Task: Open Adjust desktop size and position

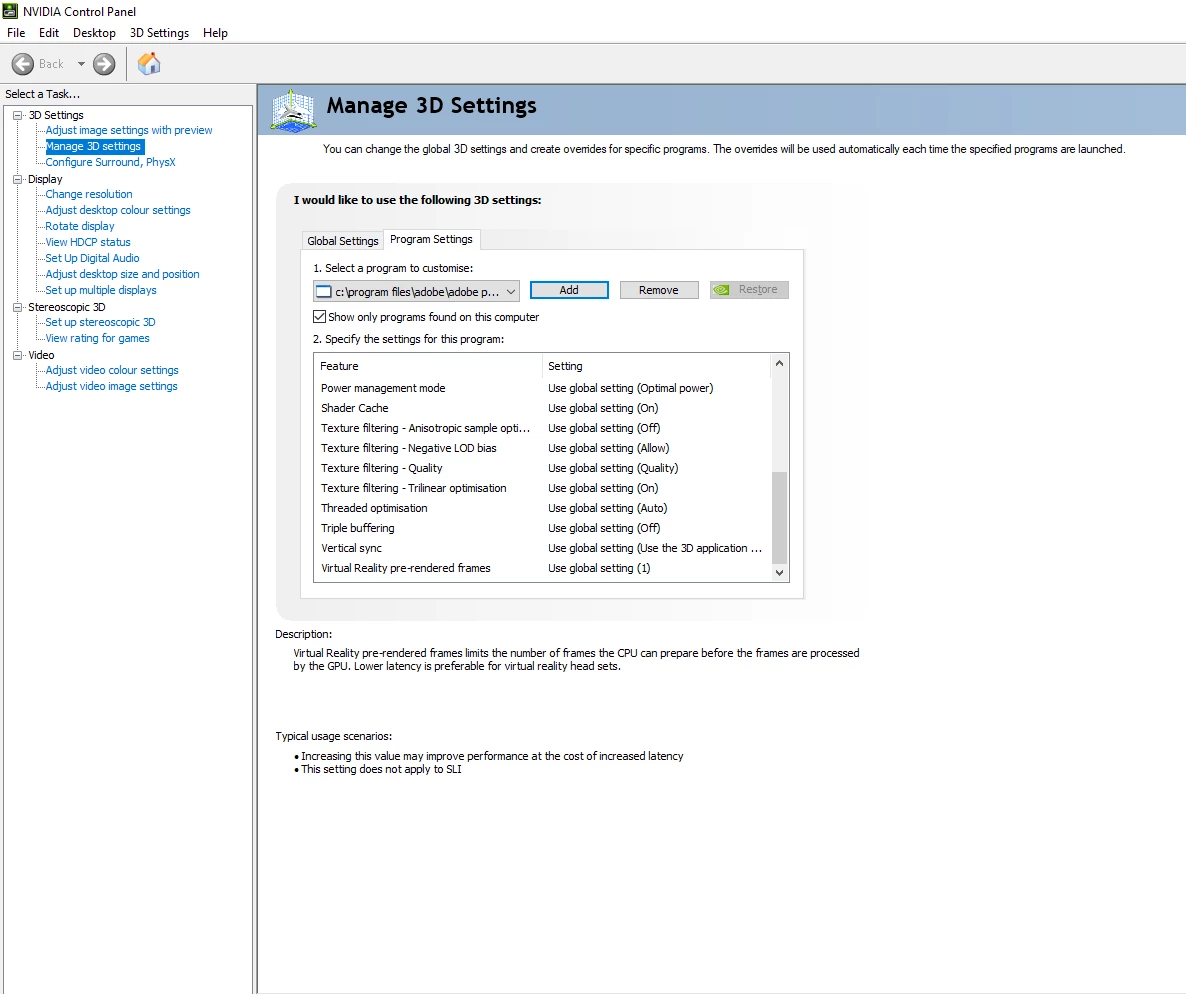Action: 123,274
